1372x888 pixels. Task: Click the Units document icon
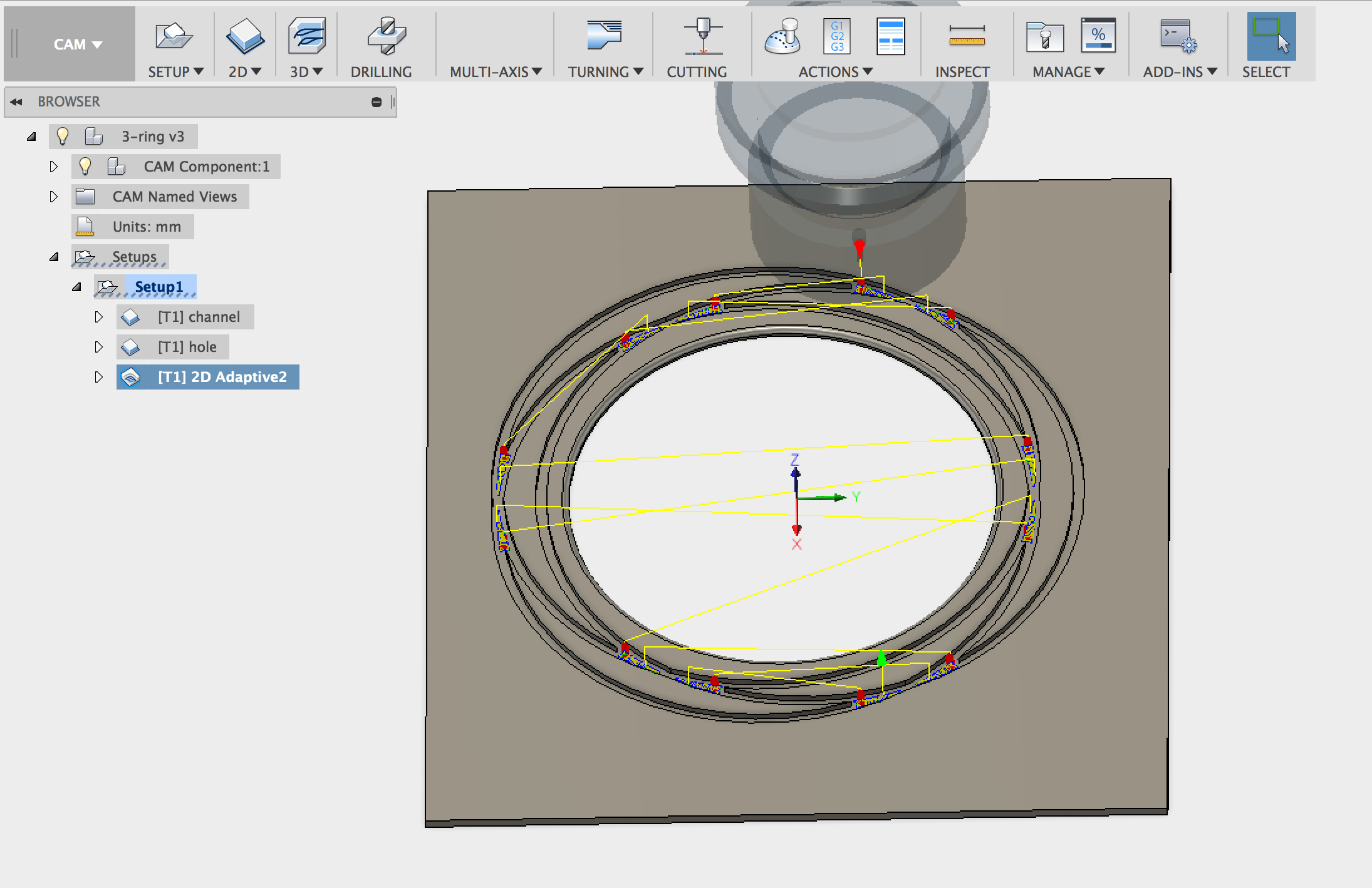tap(85, 227)
